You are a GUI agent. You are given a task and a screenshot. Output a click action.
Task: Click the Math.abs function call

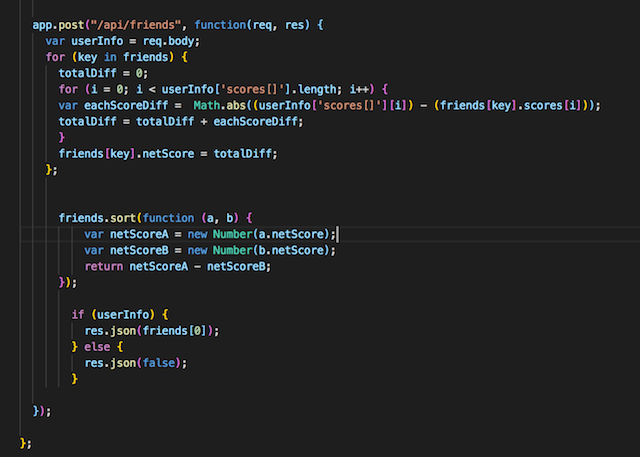[x=220, y=106]
